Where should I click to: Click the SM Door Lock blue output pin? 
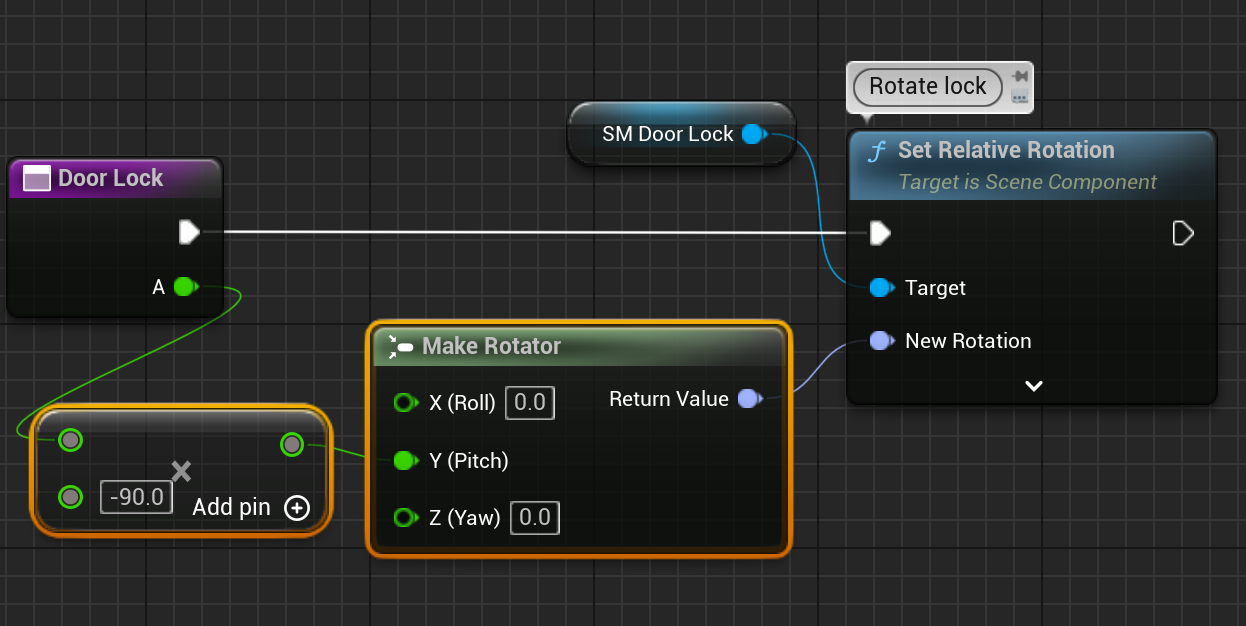[x=754, y=134]
